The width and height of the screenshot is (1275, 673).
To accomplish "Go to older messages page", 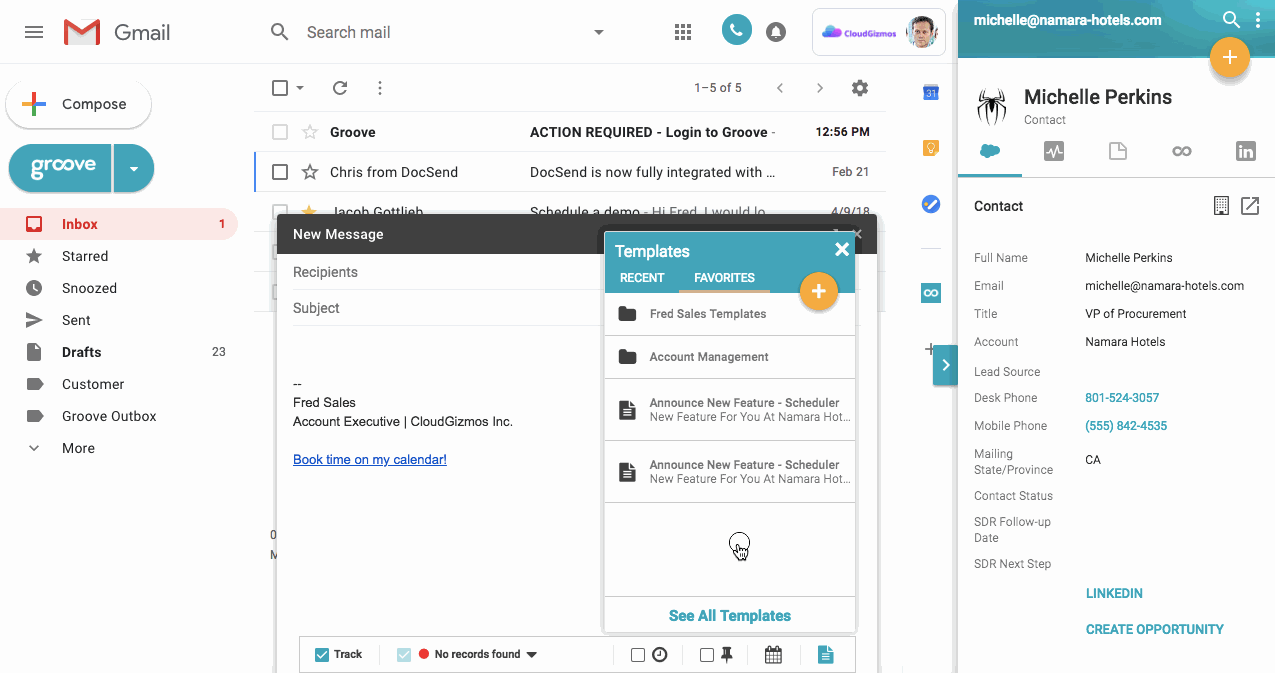I will pos(820,88).
